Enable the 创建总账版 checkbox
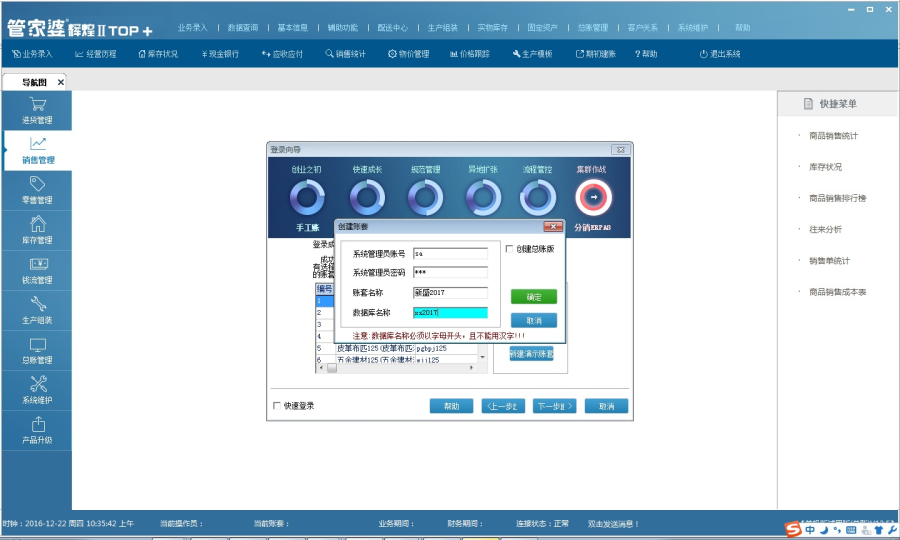The width and height of the screenshot is (900, 540). pos(511,249)
